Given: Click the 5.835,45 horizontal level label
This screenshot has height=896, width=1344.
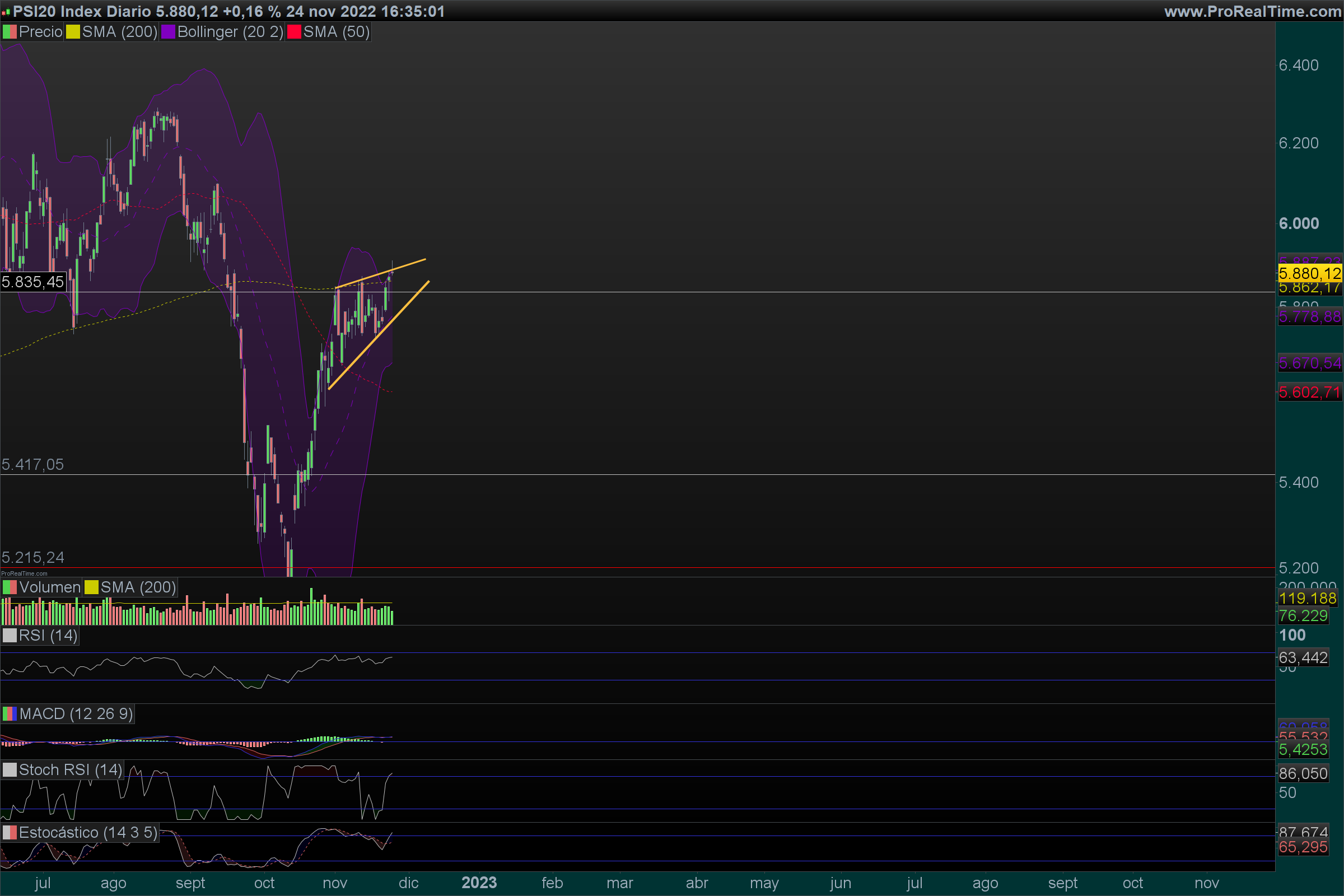Looking at the screenshot, I should [x=33, y=282].
